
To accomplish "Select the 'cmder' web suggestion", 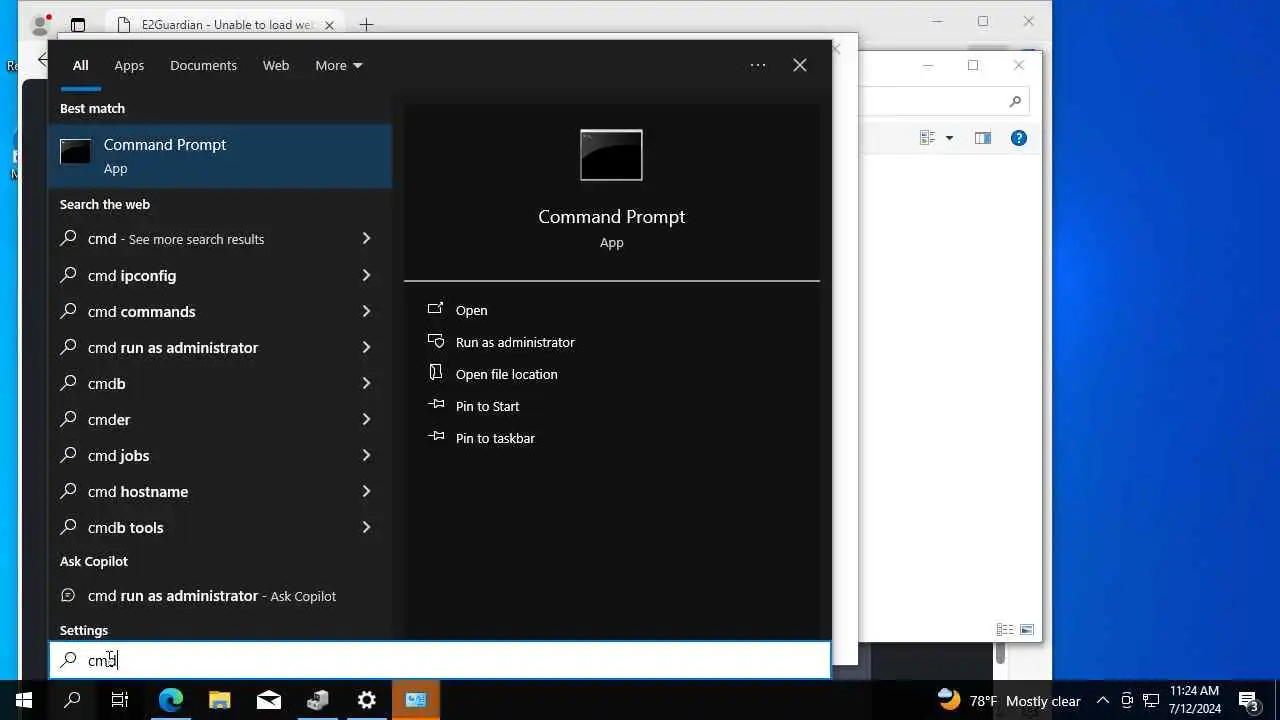I will 220,419.
